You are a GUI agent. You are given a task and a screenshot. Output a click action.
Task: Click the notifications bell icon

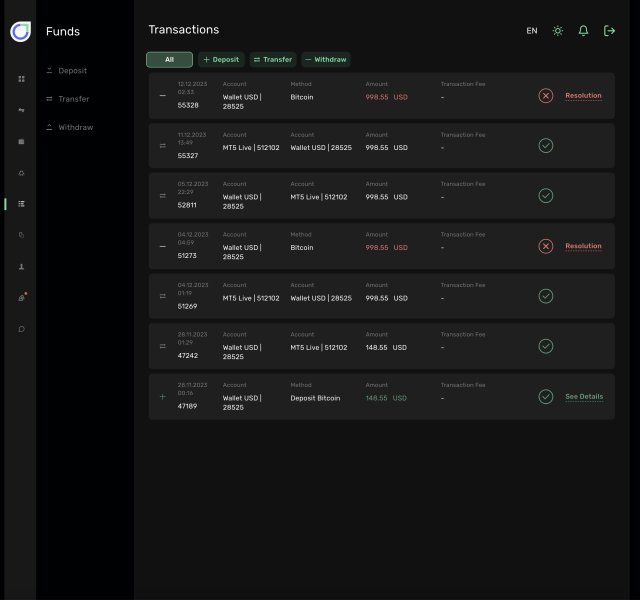click(583, 31)
